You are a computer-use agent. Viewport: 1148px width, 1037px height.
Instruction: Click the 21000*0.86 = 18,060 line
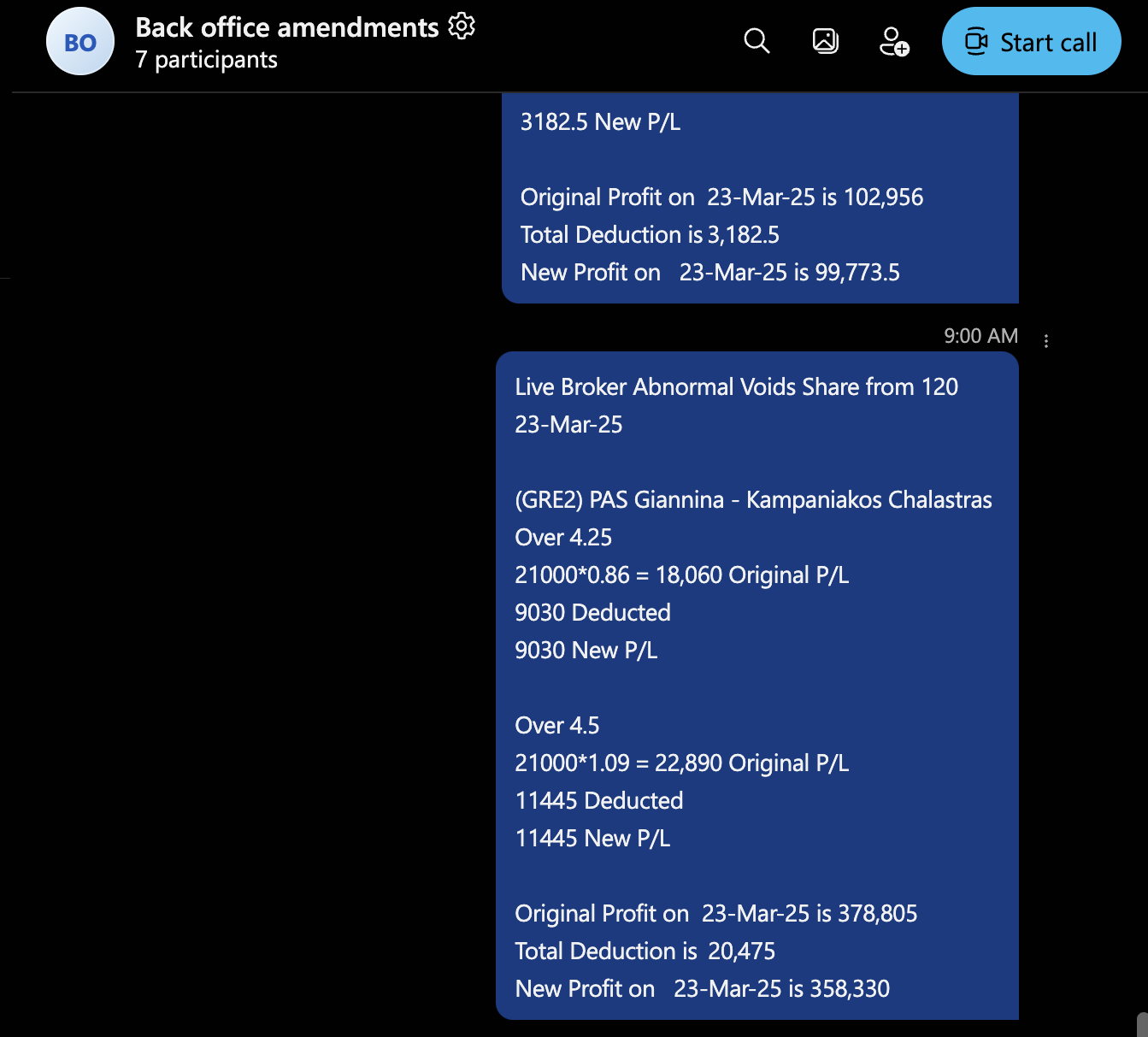681,575
